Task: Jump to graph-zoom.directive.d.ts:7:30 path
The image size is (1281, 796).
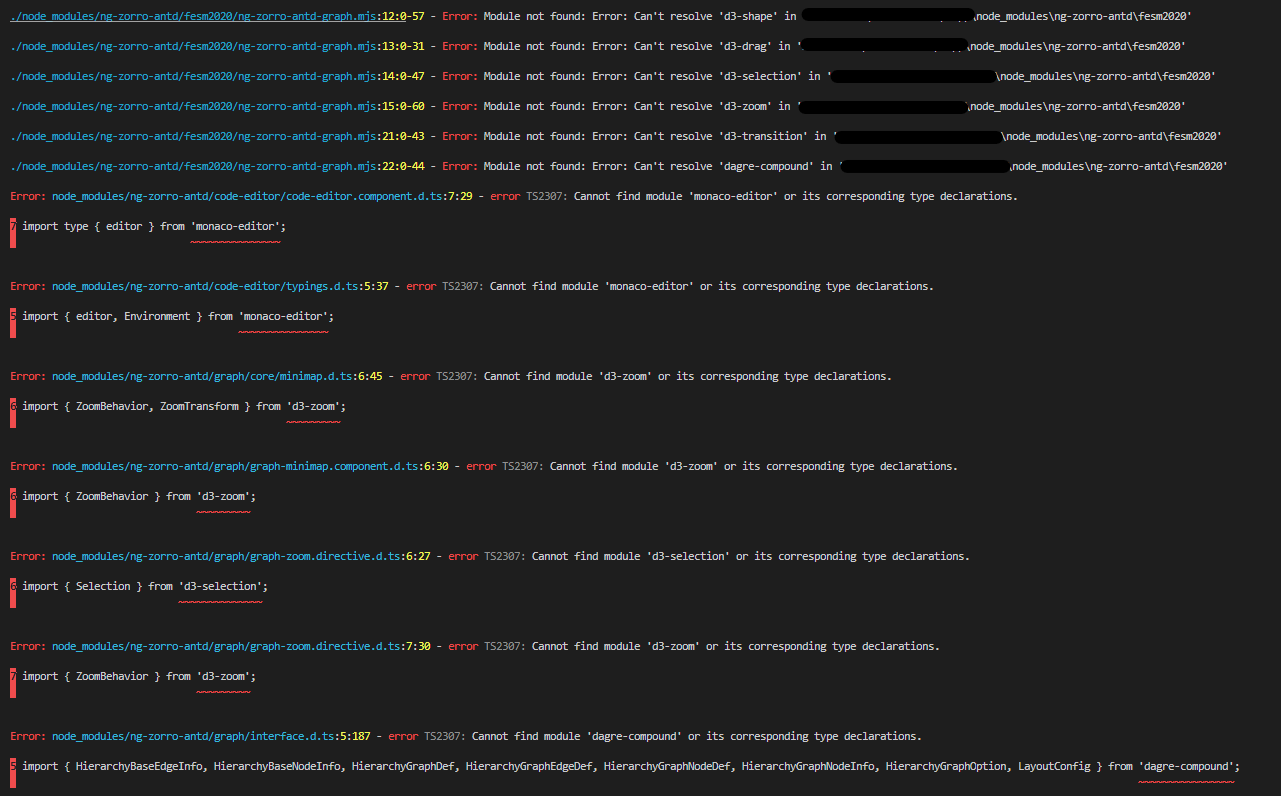Action: point(241,646)
